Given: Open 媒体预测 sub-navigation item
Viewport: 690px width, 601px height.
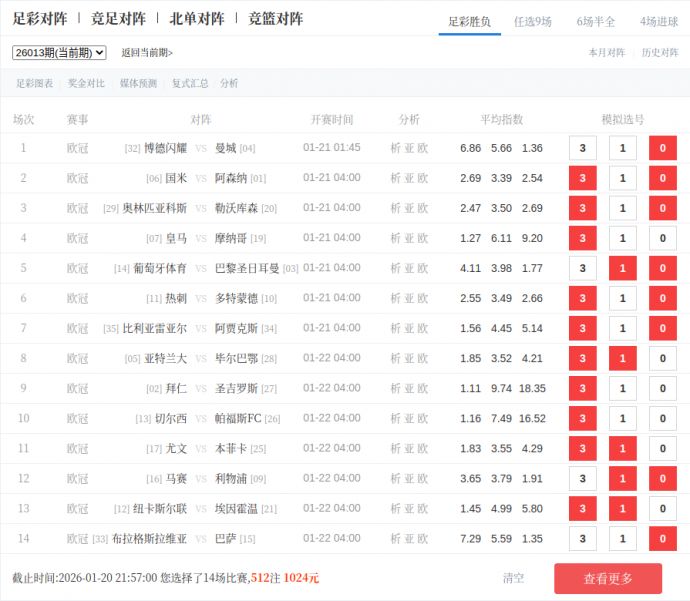Looking at the screenshot, I should click(138, 84).
